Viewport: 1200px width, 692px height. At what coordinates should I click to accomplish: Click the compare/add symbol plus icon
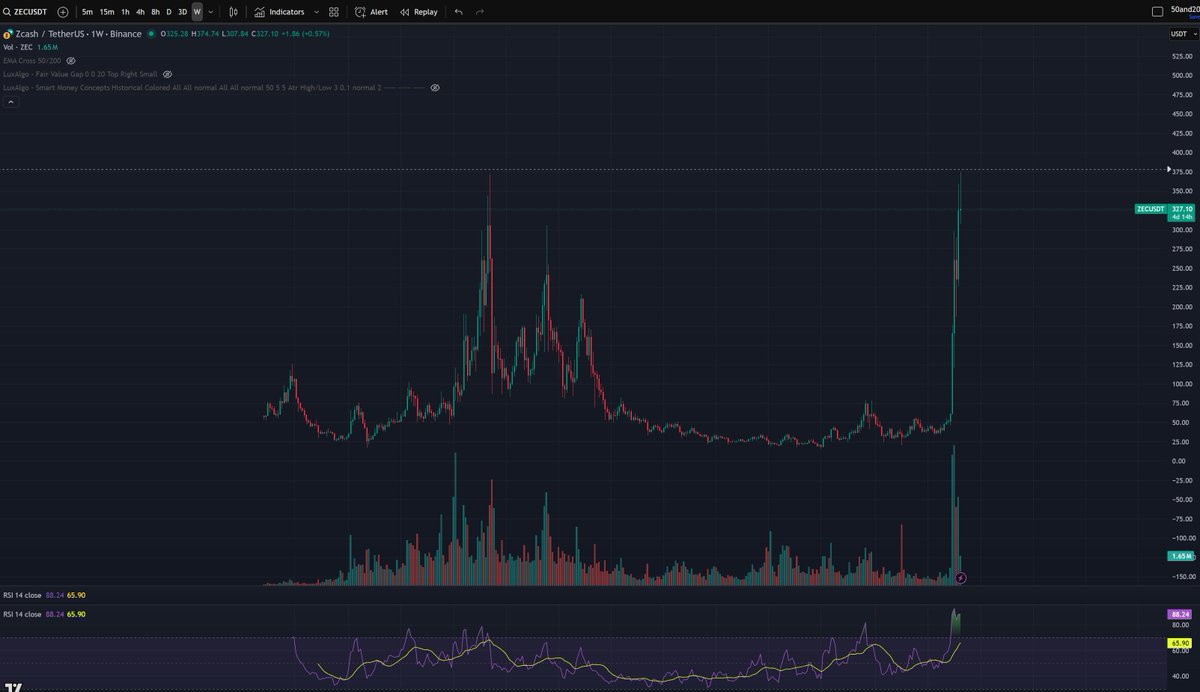click(63, 12)
